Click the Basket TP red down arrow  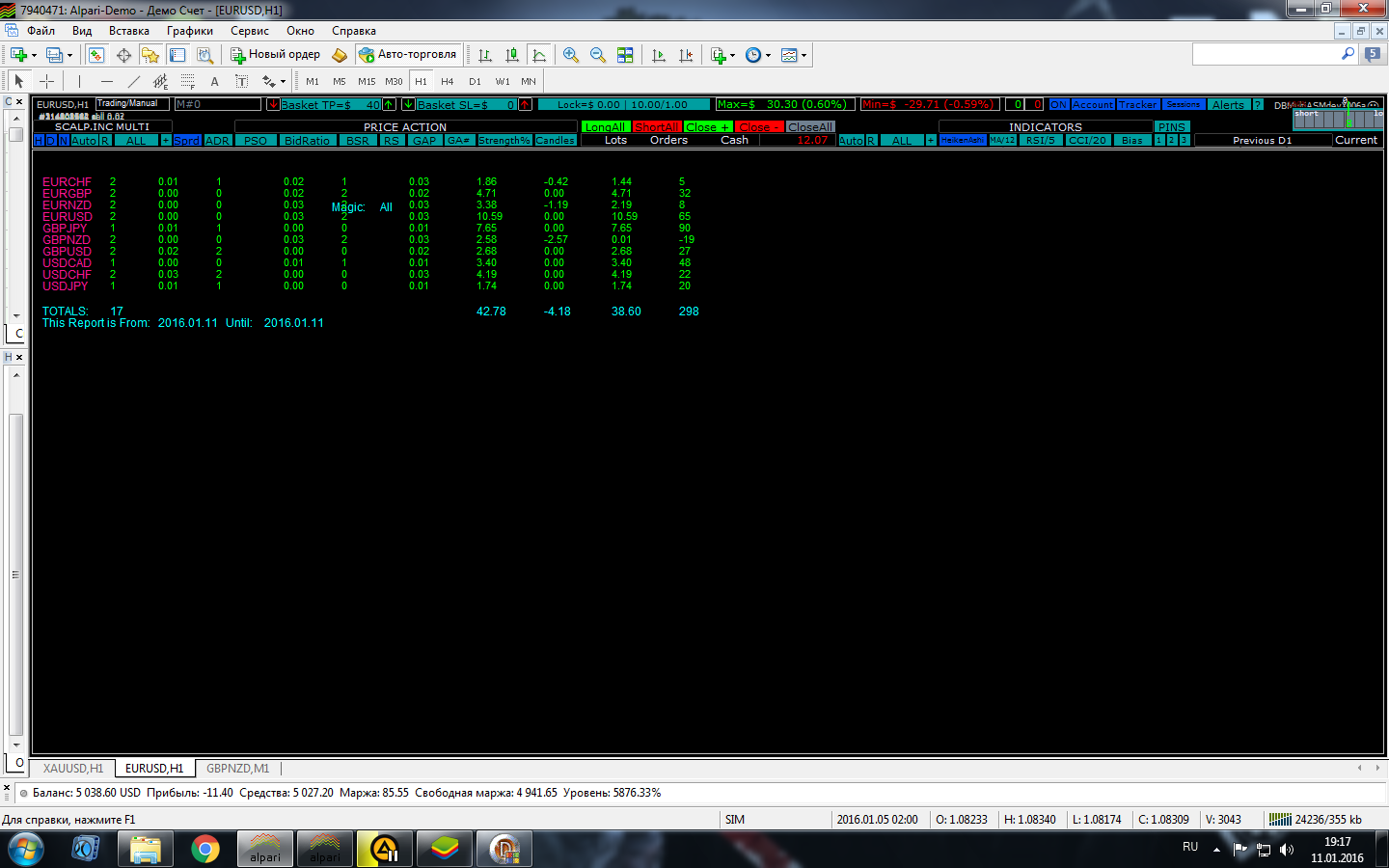coord(273,104)
